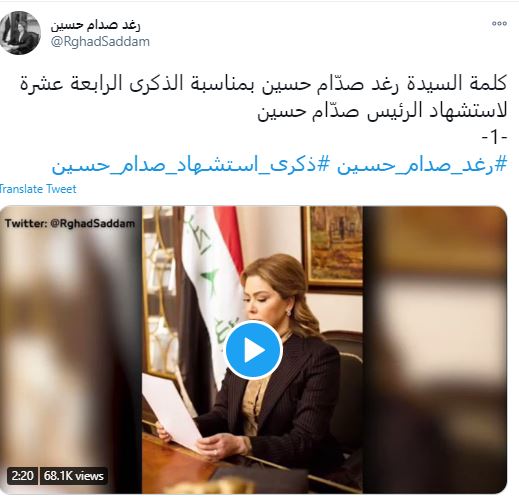
Task: Click the 2:20 video duration badge
Action: pos(22,476)
